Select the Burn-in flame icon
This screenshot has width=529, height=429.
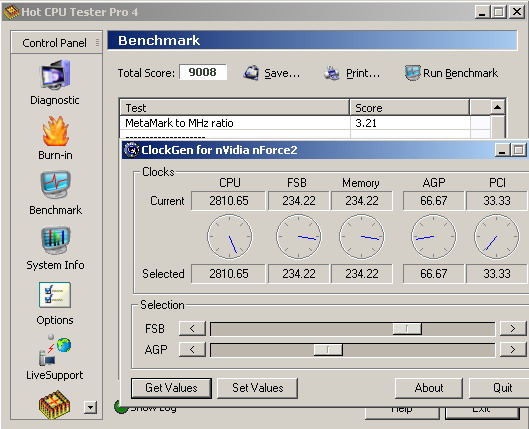(x=55, y=131)
